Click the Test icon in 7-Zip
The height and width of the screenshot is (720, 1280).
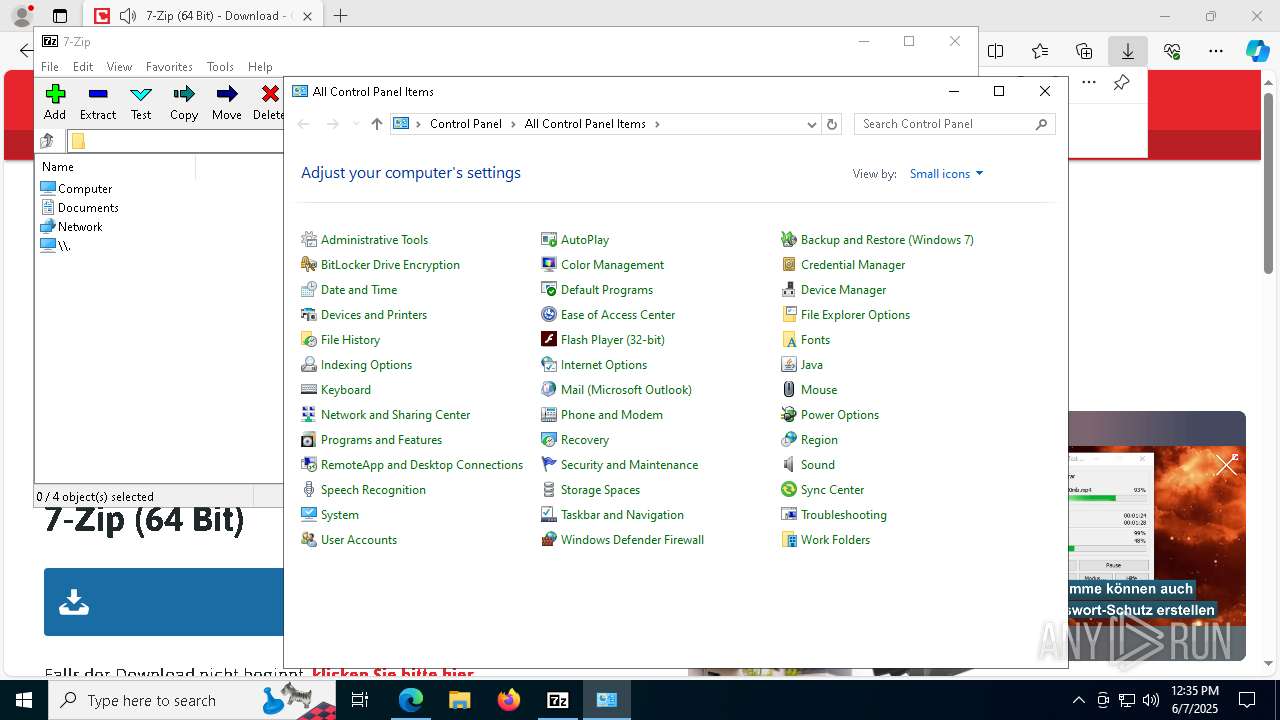tap(141, 94)
